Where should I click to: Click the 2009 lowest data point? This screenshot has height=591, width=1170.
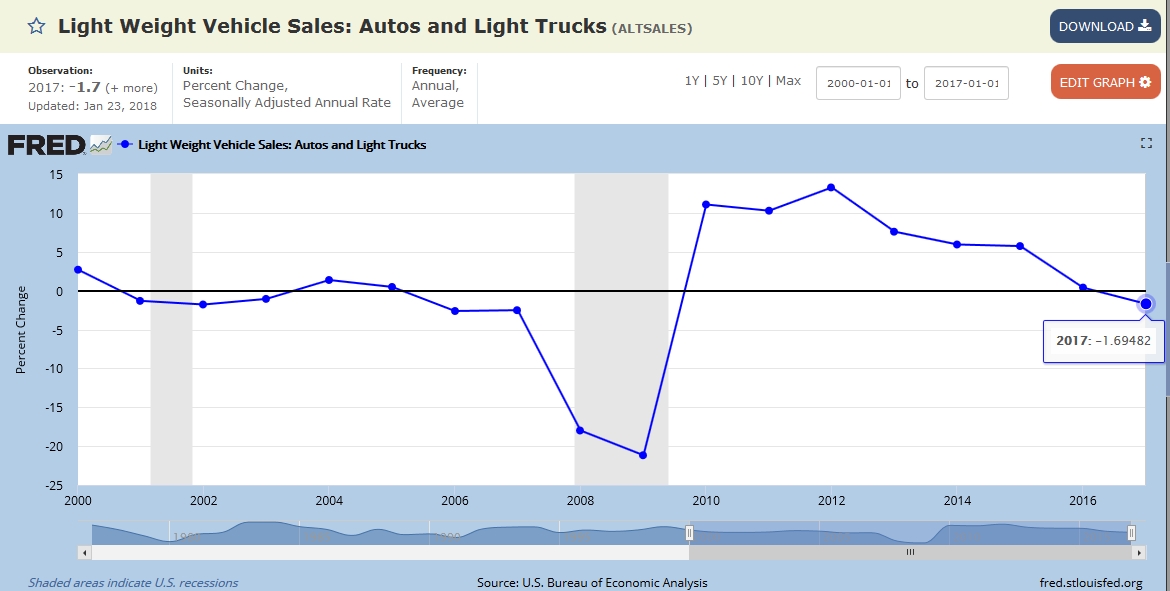coord(643,455)
